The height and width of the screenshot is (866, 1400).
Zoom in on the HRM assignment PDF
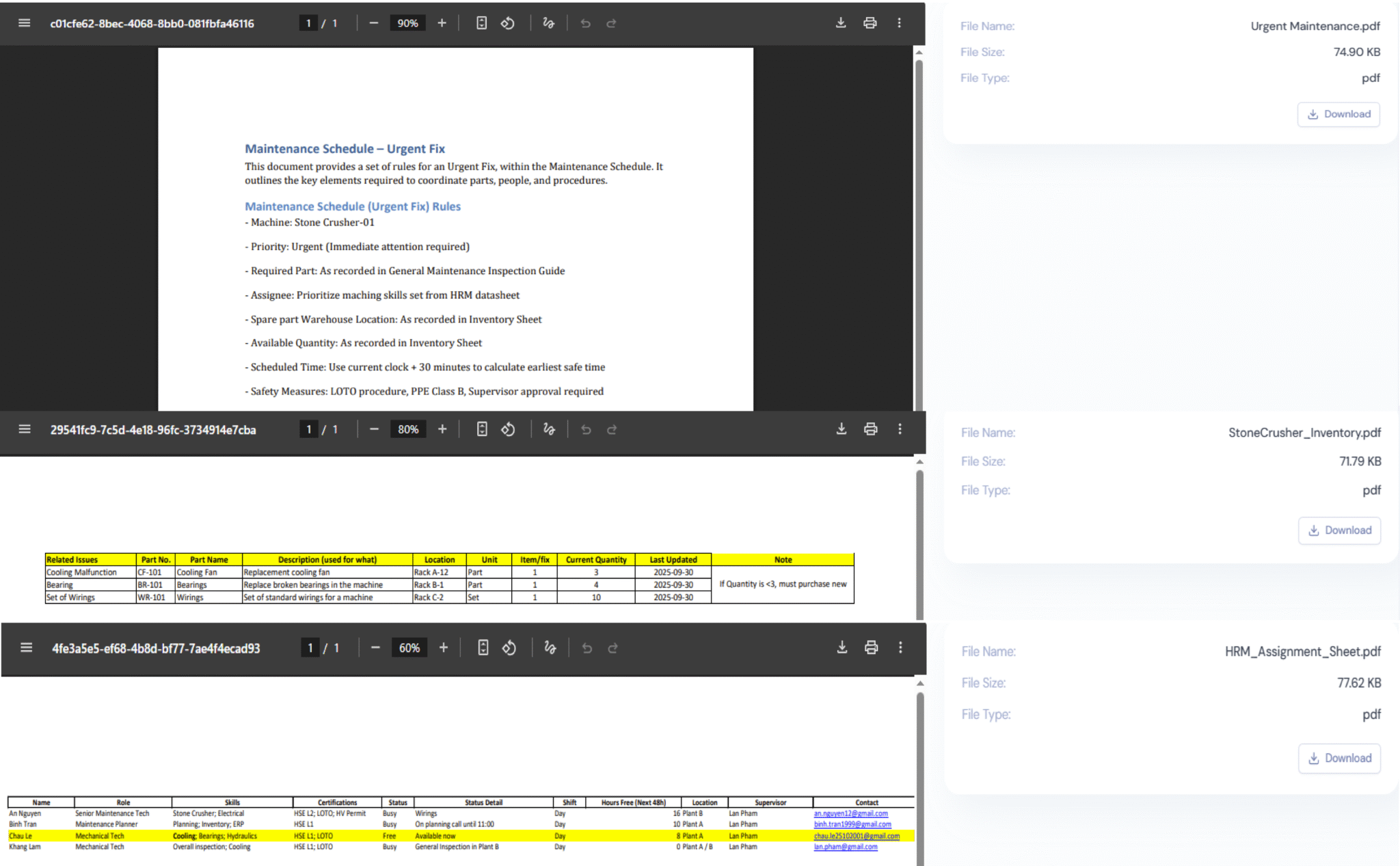[444, 647]
